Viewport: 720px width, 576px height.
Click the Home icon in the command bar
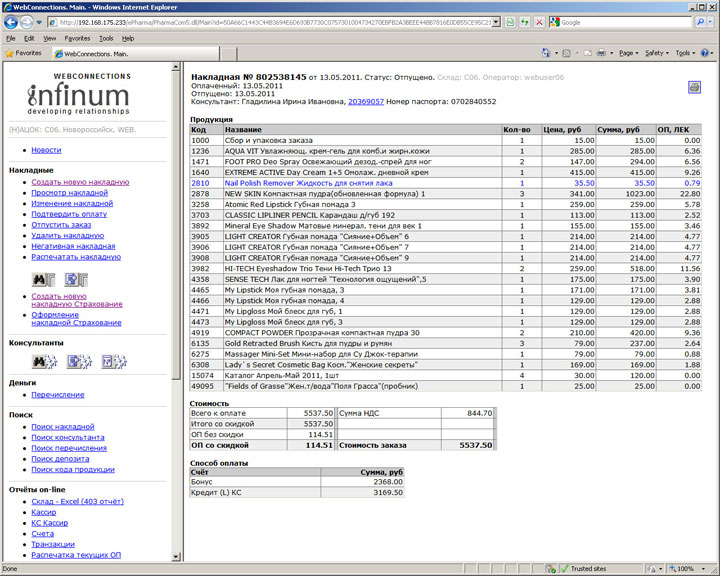coord(546,53)
